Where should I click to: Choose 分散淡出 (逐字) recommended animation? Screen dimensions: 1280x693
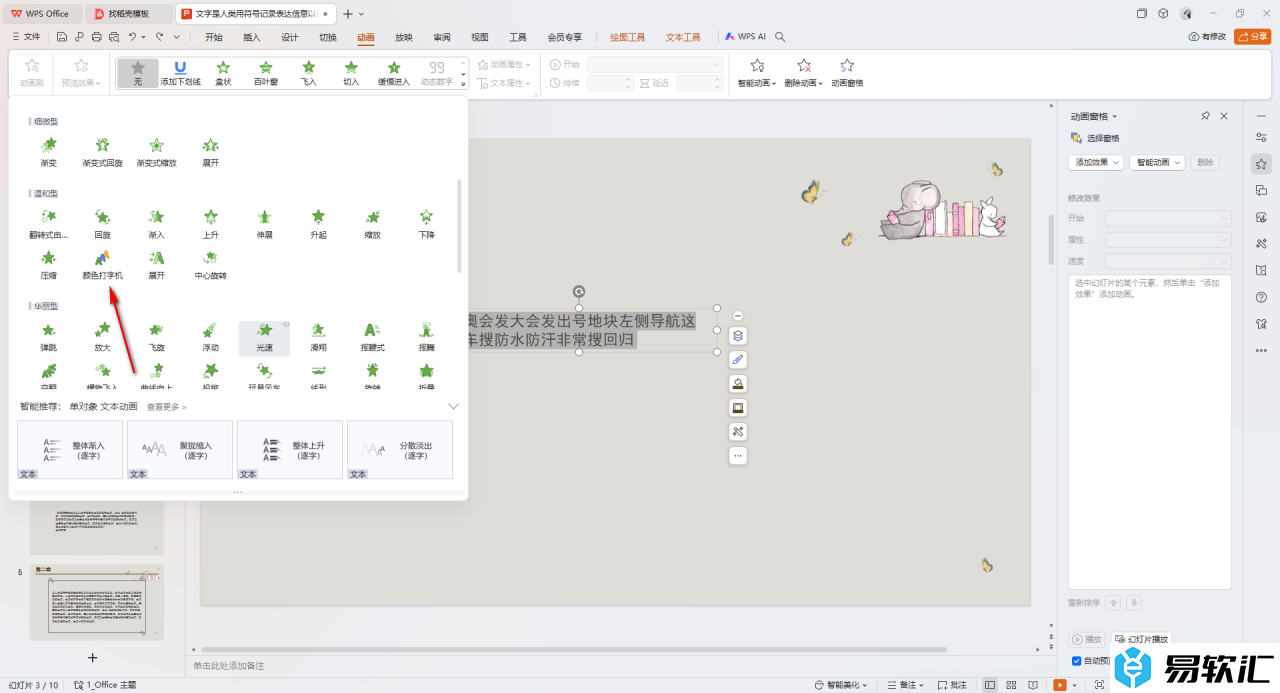point(400,450)
